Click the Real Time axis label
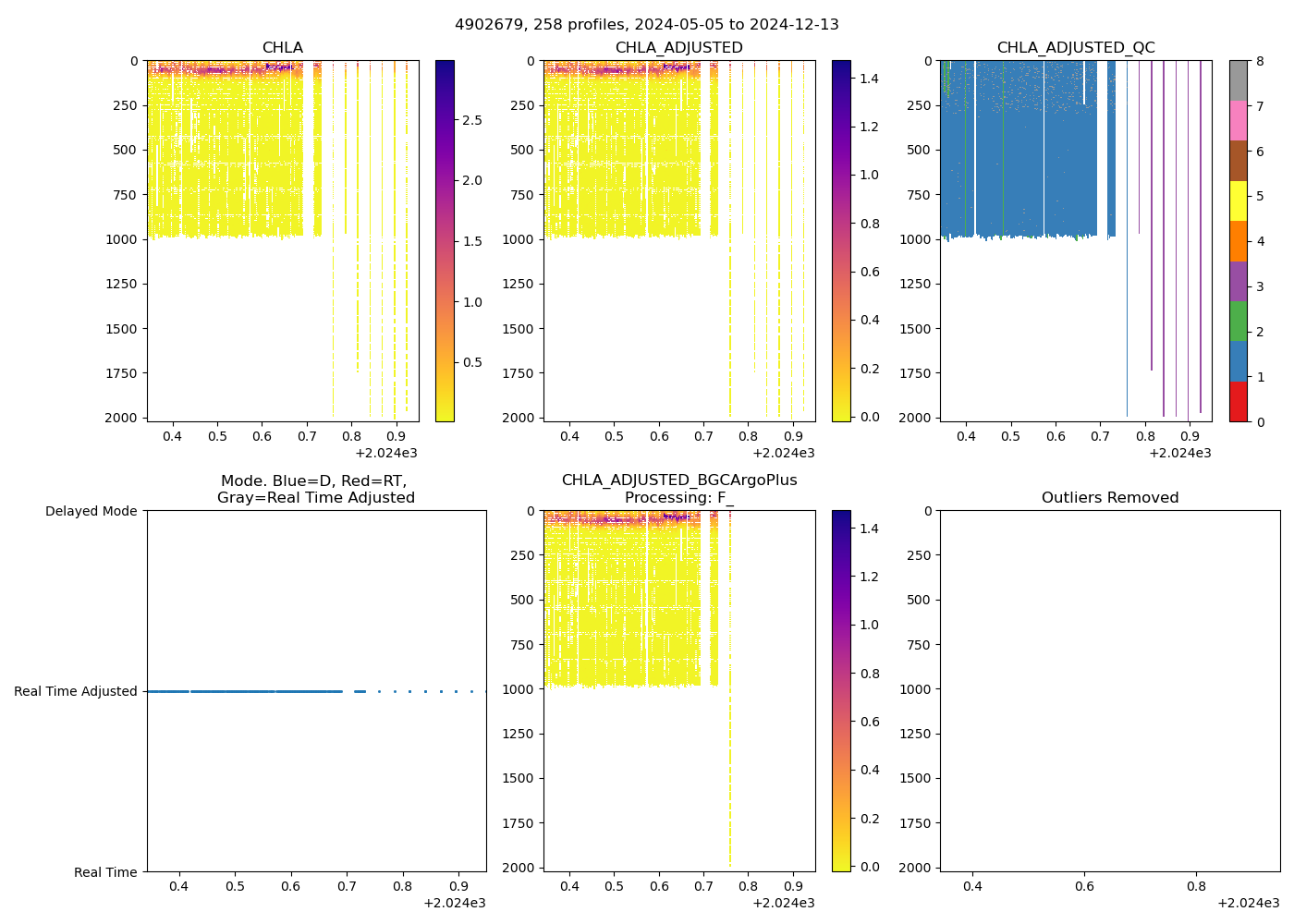This screenshot has height=924, width=1294. [x=105, y=872]
